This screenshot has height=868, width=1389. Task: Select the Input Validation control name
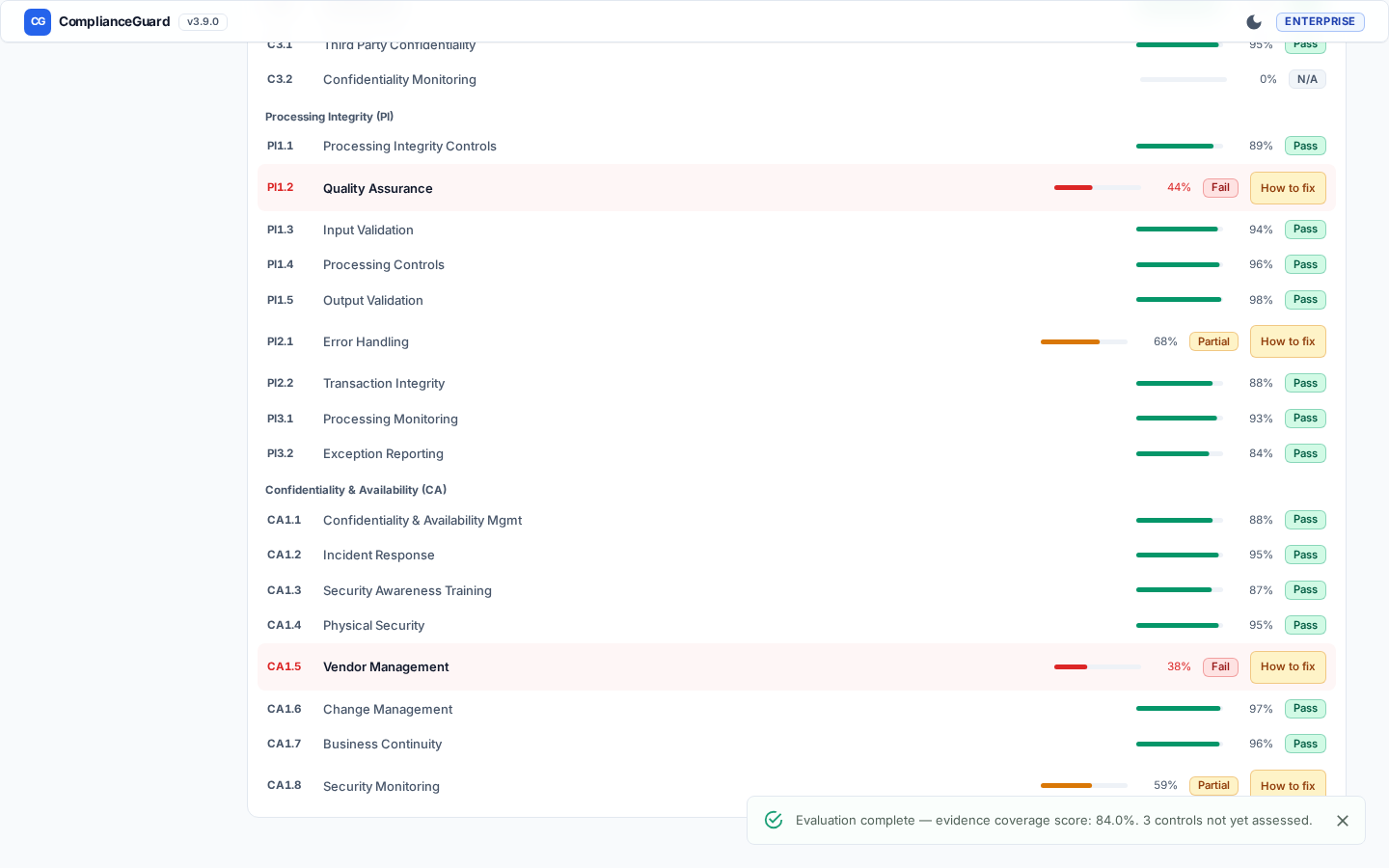click(368, 230)
